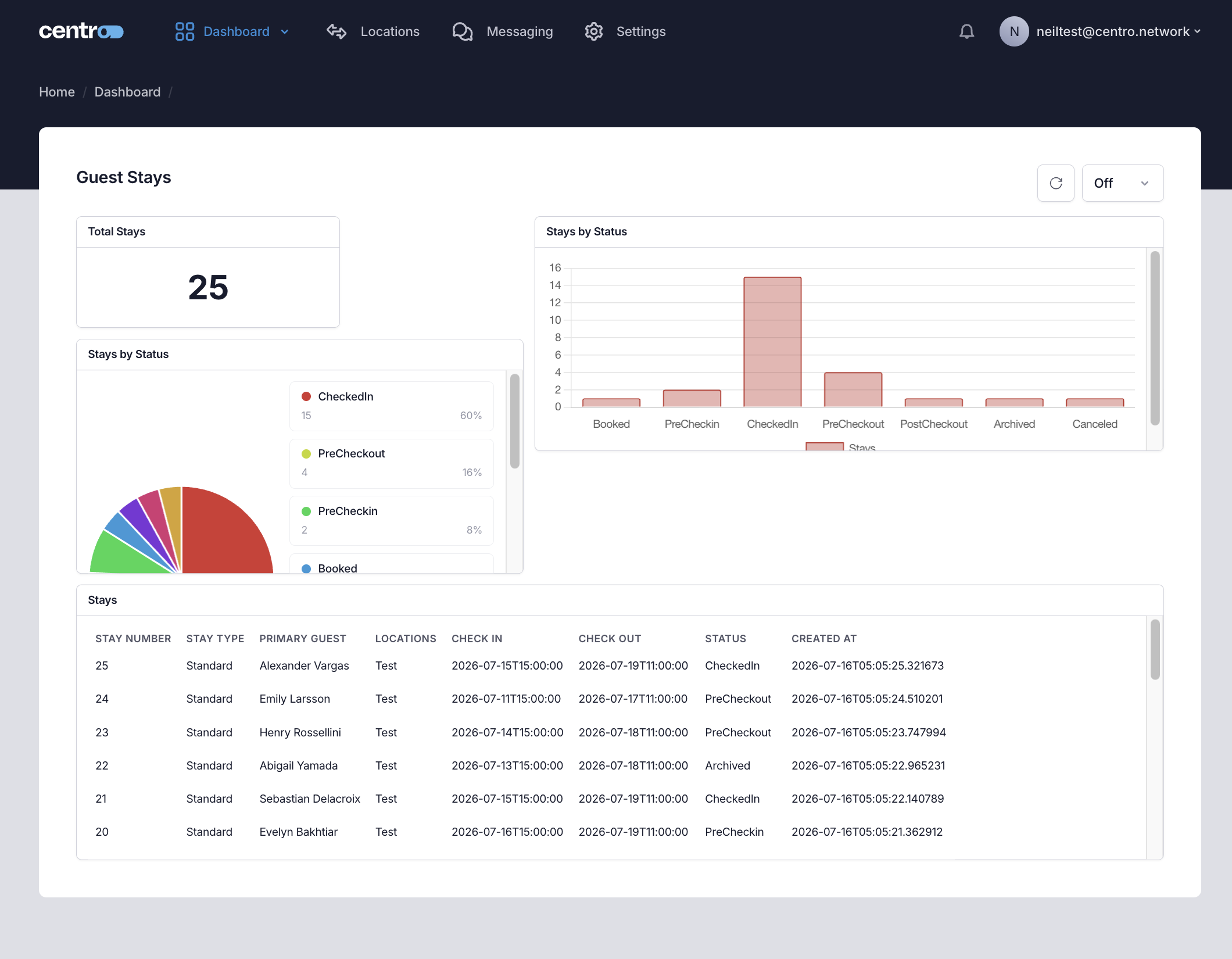Click the STATUS column header

pos(725,639)
